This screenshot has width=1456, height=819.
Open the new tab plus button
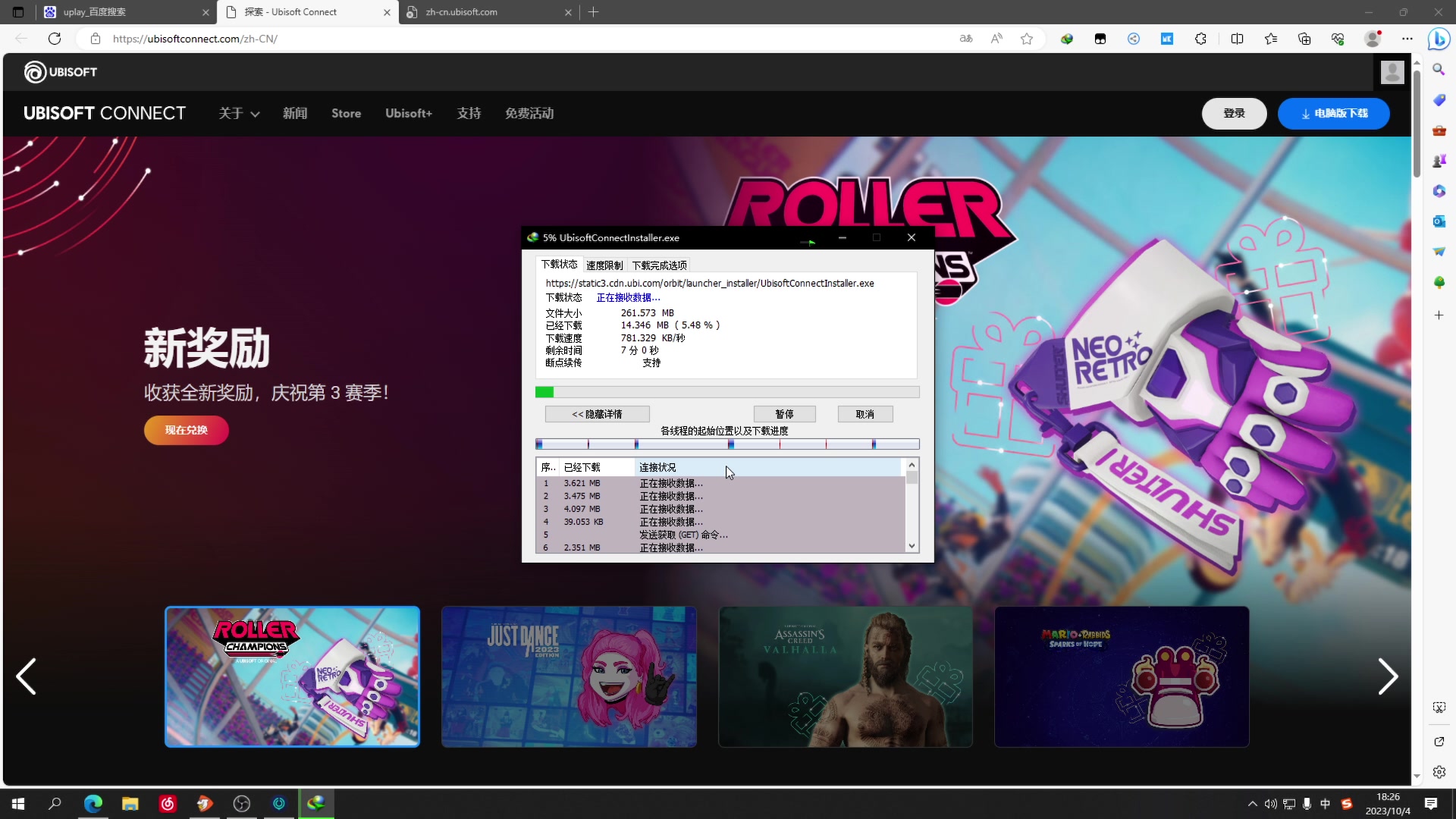coord(594,12)
